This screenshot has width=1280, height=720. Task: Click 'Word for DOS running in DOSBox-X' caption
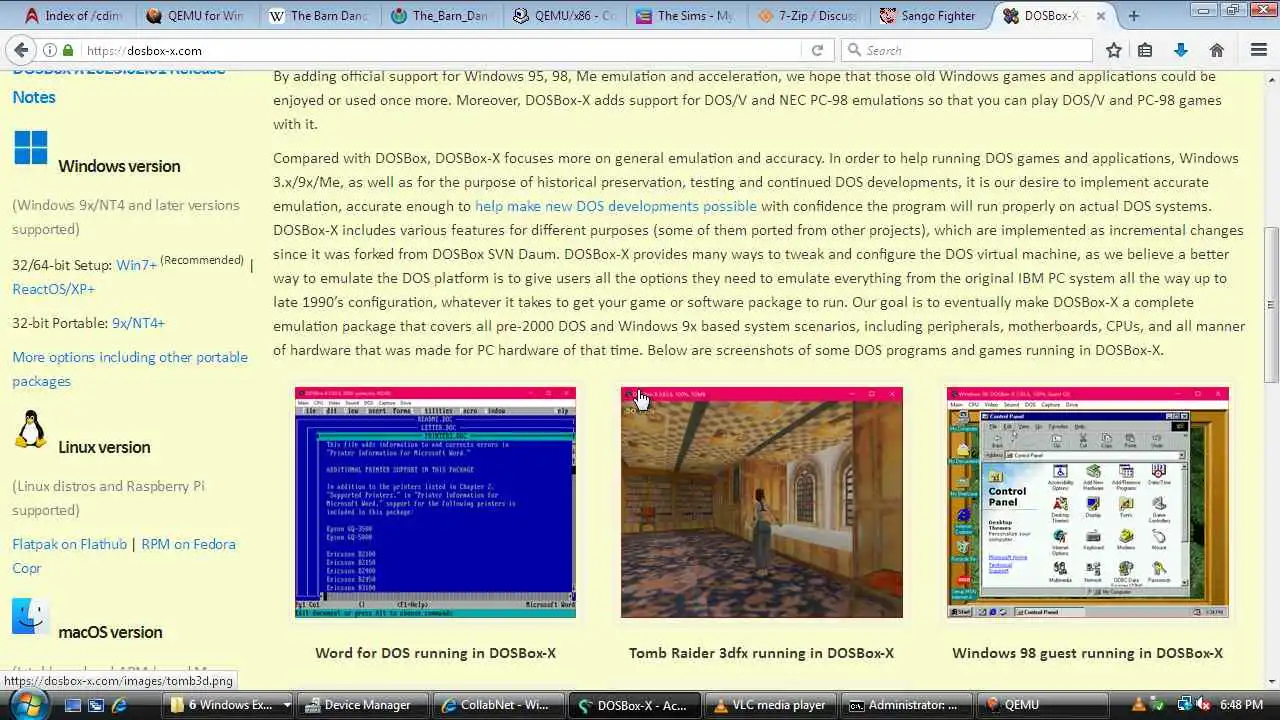(435, 653)
